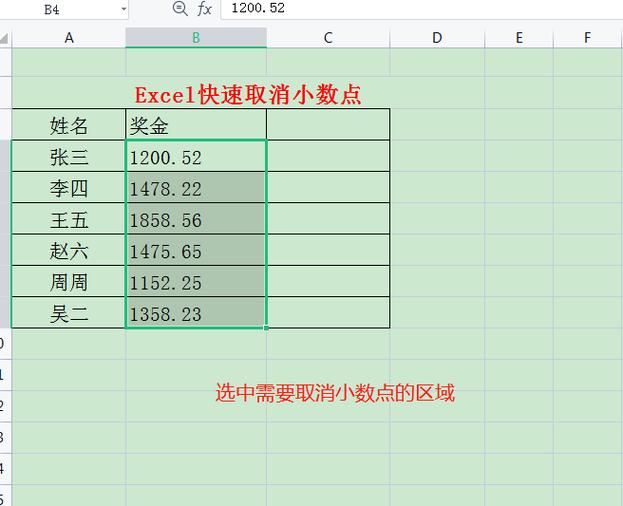
Task: Select the cell '李四'
Action: pos(69,187)
